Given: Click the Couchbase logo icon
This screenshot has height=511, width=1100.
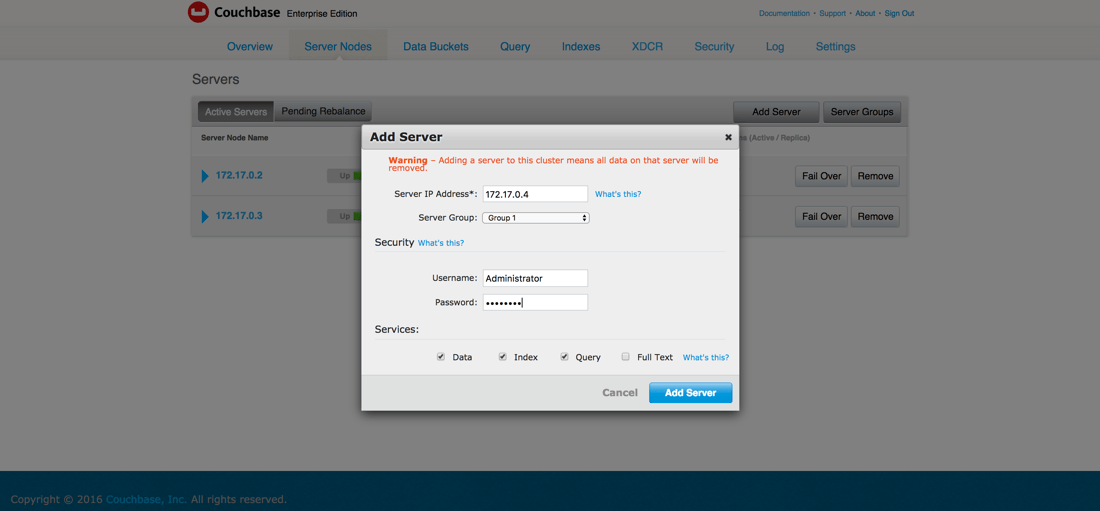Looking at the screenshot, I should point(199,13).
